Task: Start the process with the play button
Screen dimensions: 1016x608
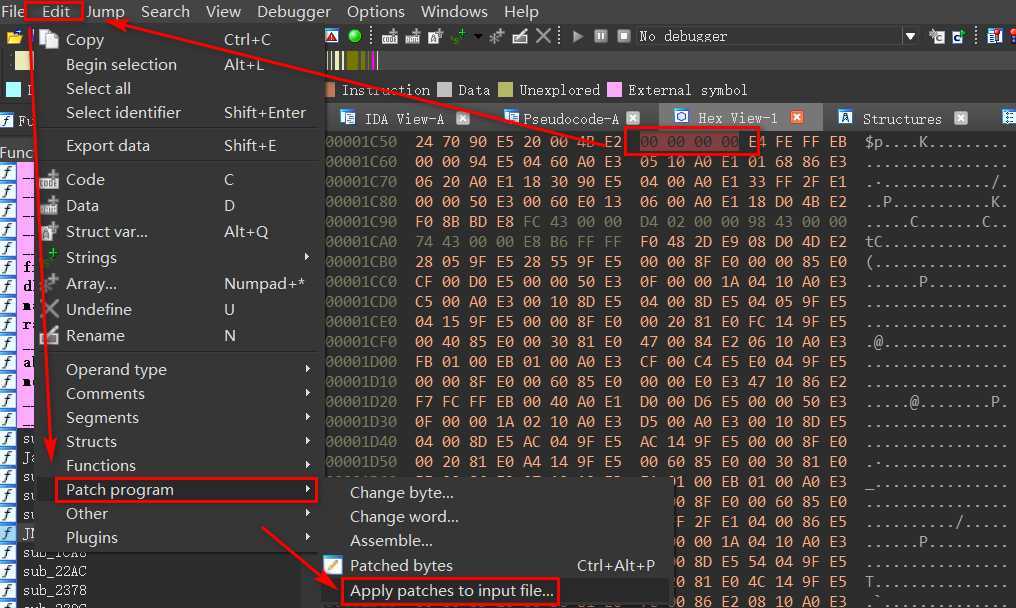Action: [578, 36]
